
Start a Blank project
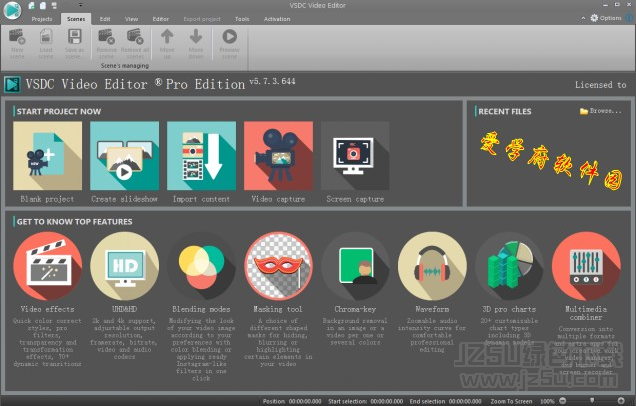pos(47,156)
